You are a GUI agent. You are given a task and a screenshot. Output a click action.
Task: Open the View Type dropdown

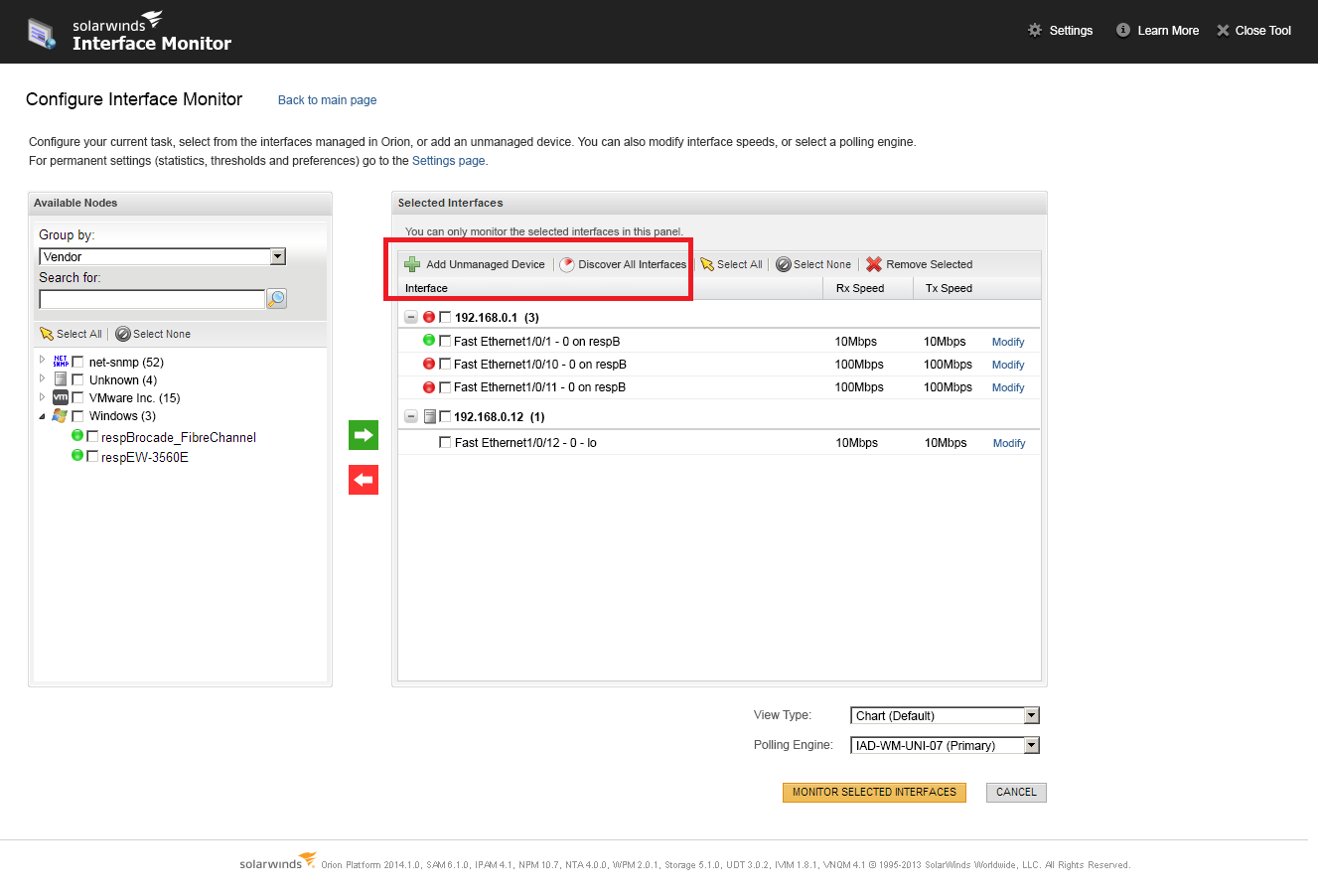pyautogui.click(x=1031, y=715)
